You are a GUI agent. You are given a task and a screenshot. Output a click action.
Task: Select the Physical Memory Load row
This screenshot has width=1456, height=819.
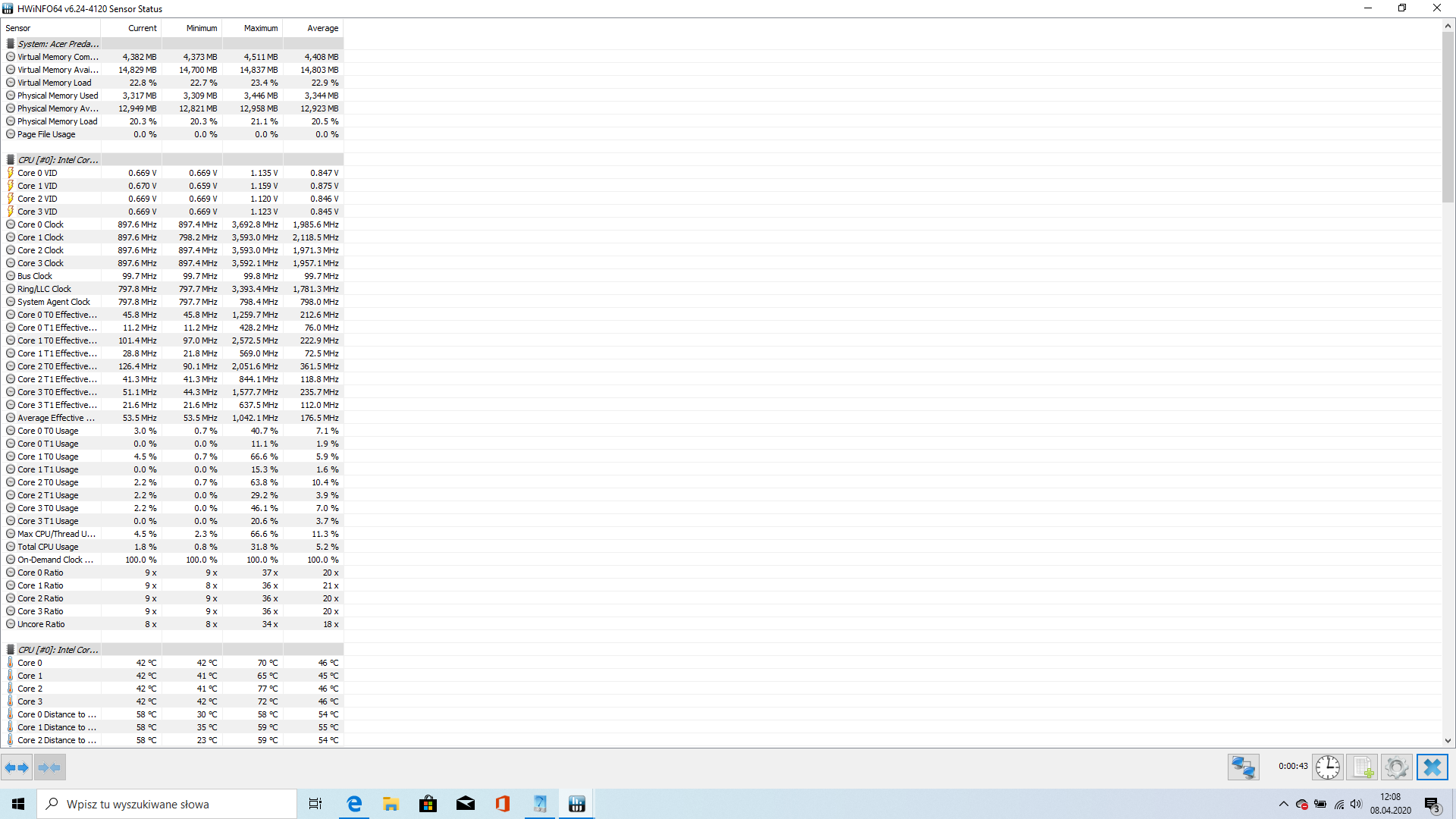pyautogui.click(x=173, y=121)
